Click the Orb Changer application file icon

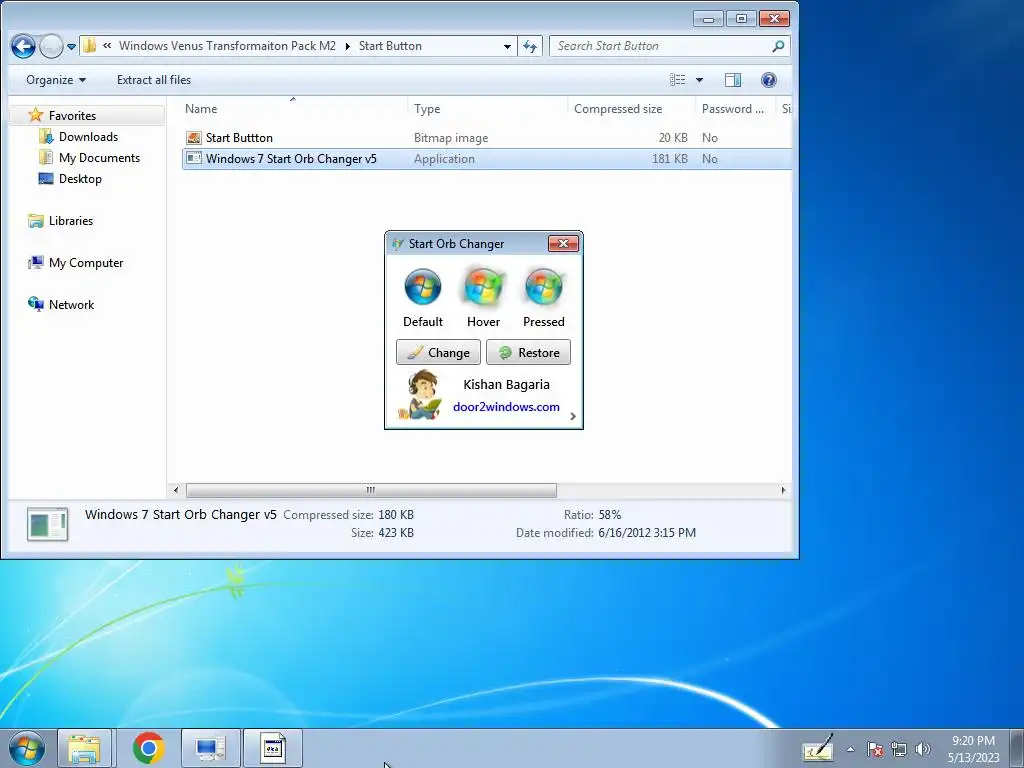(193, 158)
